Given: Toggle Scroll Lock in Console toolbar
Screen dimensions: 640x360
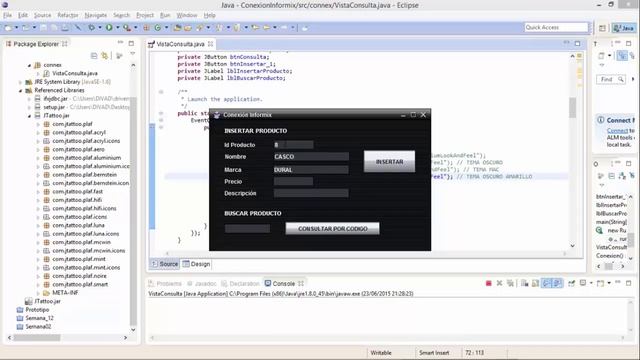Looking at the screenshot, I should 535,283.
